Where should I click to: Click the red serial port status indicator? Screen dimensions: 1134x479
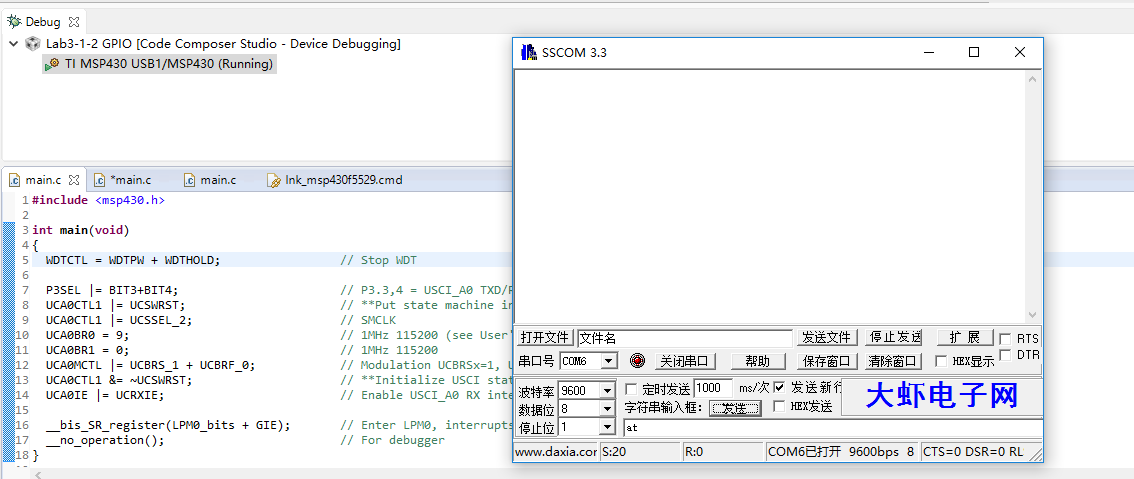click(637, 360)
